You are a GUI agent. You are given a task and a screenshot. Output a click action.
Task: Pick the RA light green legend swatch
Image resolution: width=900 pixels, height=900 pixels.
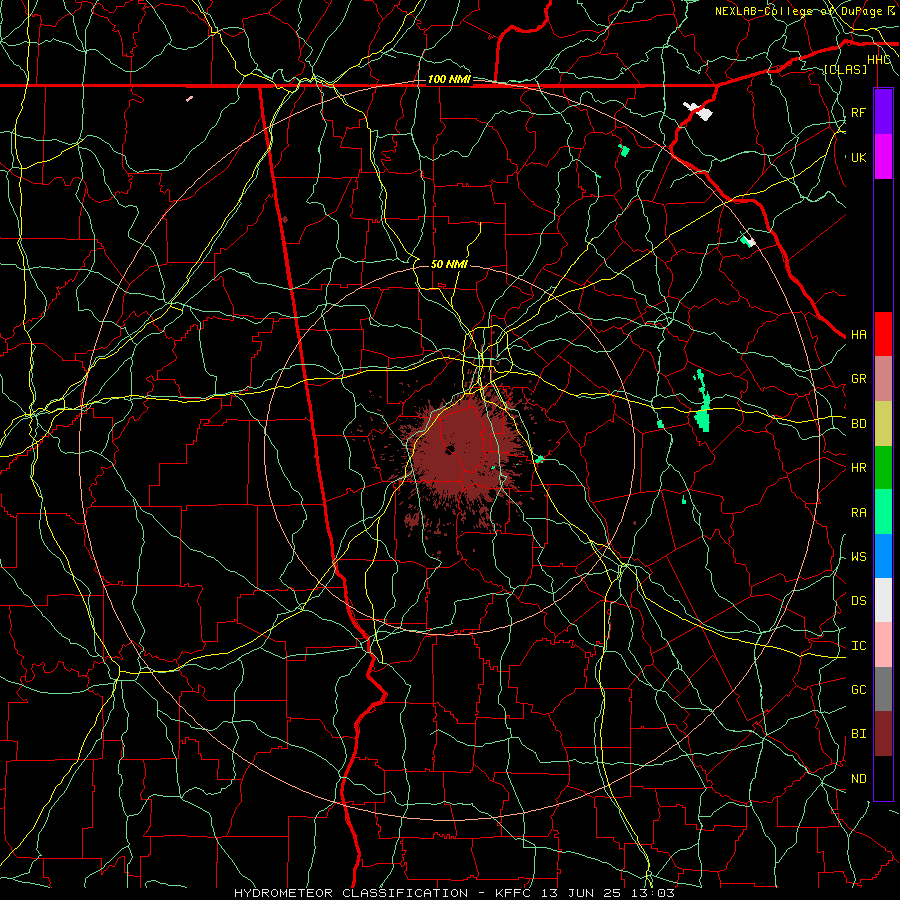[x=883, y=511]
